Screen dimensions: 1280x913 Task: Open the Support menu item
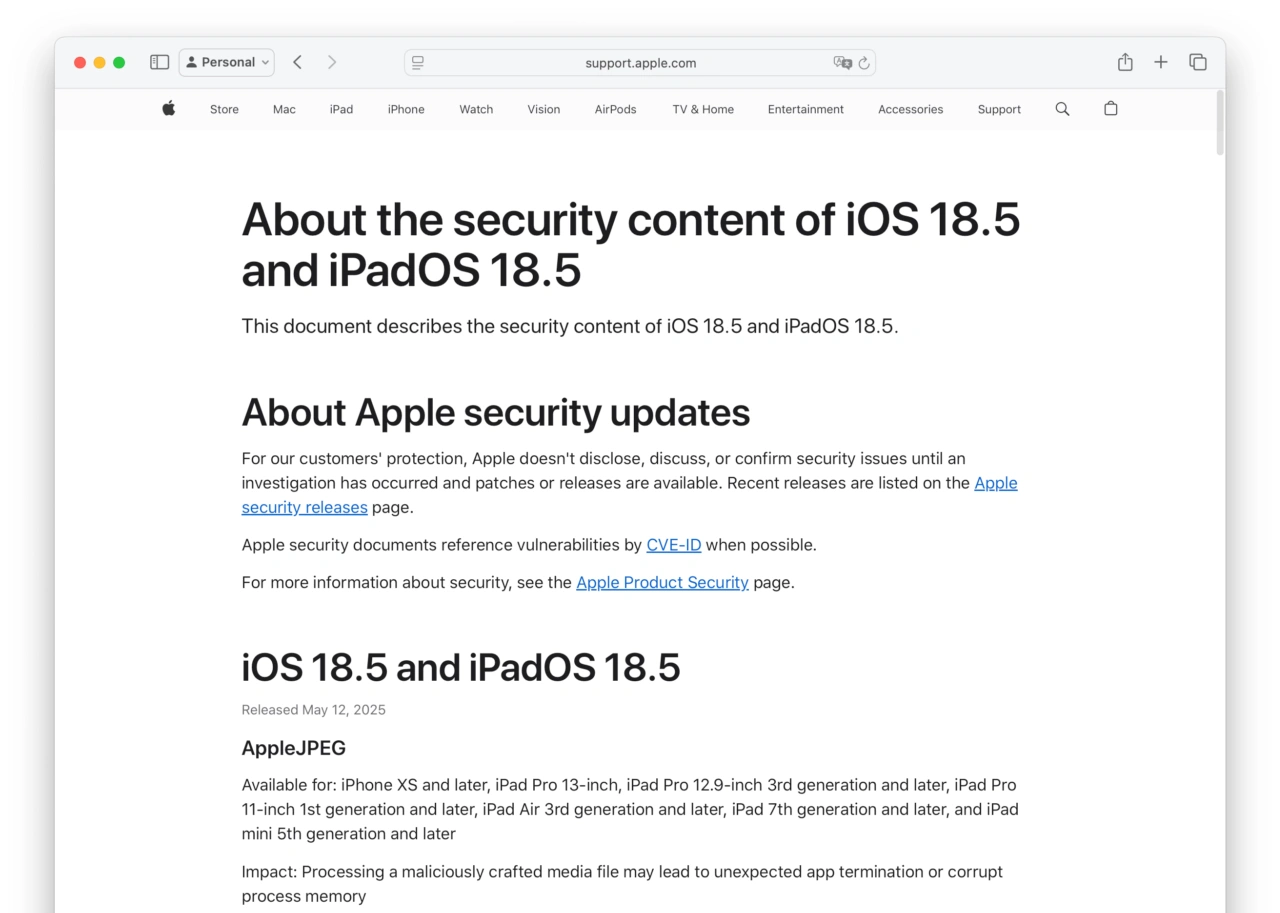998,110
